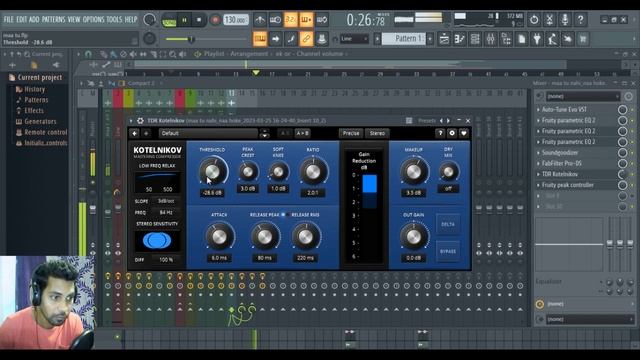This screenshot has height=360, width=640.
Task: Click the 130 tempo field
Action: [x=236, y=20]
